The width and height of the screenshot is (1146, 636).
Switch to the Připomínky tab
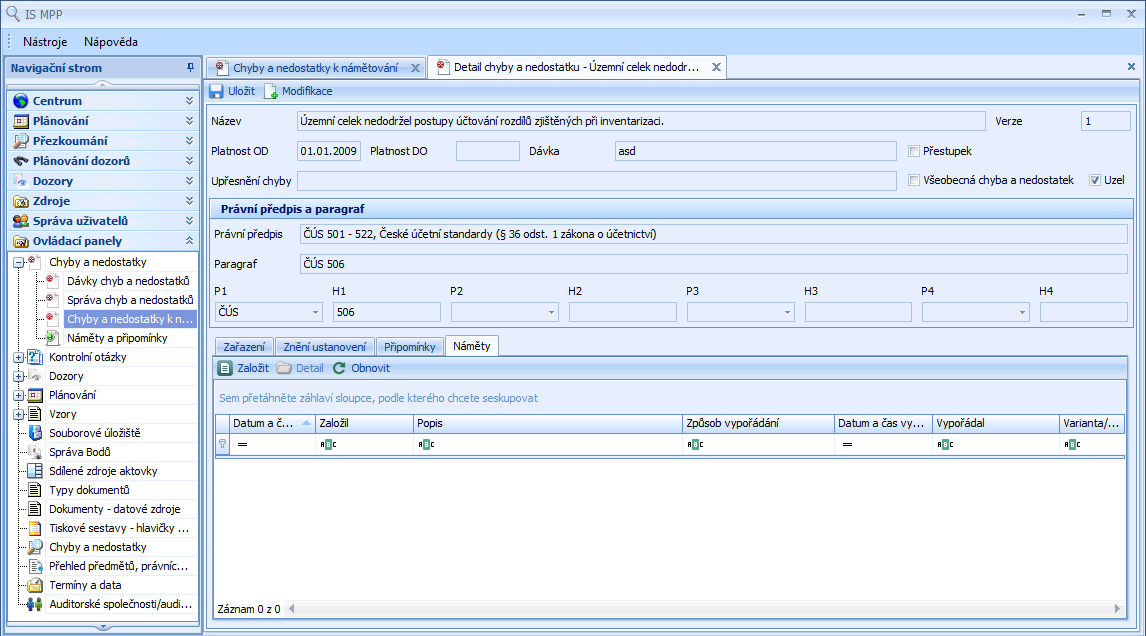click(409, 347)
